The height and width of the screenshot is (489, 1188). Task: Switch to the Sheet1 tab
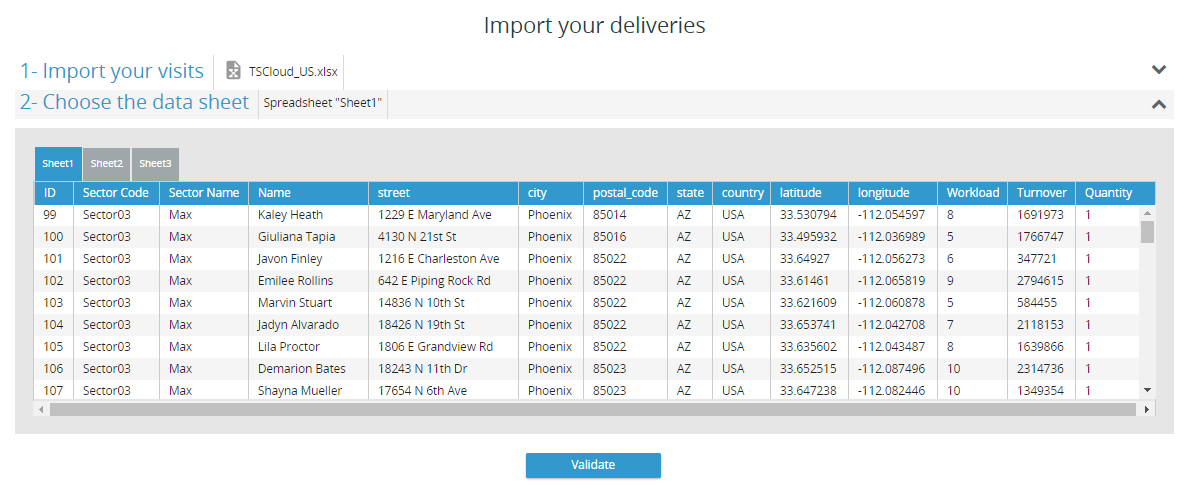(x=58, y=164)
